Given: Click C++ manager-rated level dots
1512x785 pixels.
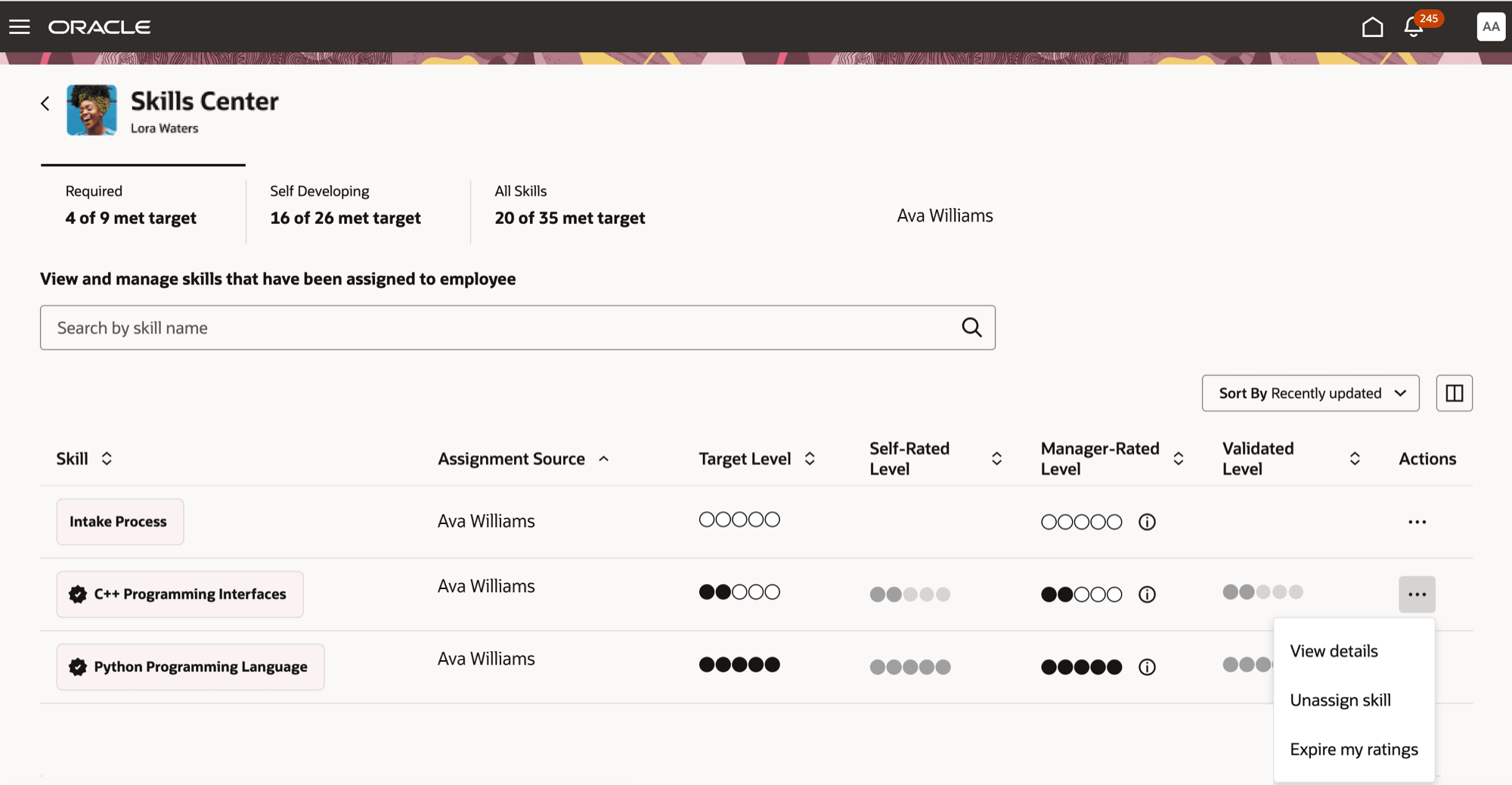Looking at the screenshot, I should (x=1081, y=594).
